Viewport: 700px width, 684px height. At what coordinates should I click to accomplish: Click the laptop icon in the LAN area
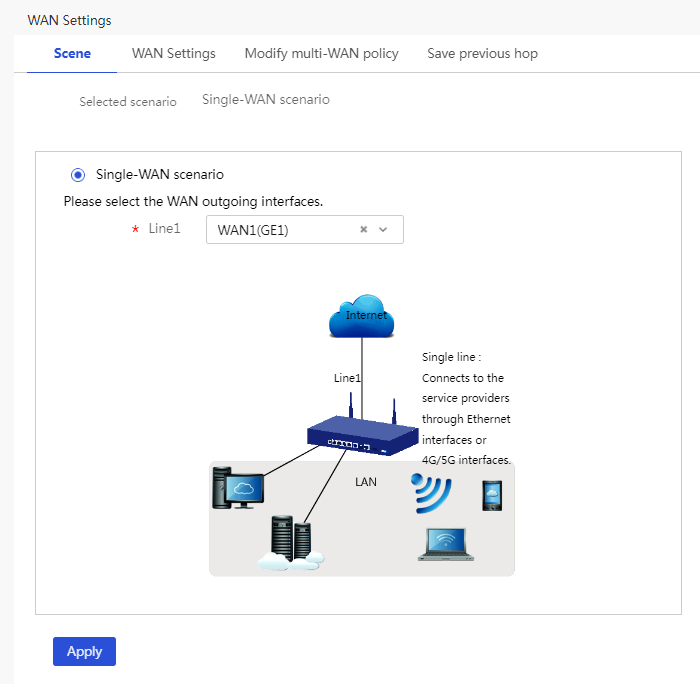(446, 544)
